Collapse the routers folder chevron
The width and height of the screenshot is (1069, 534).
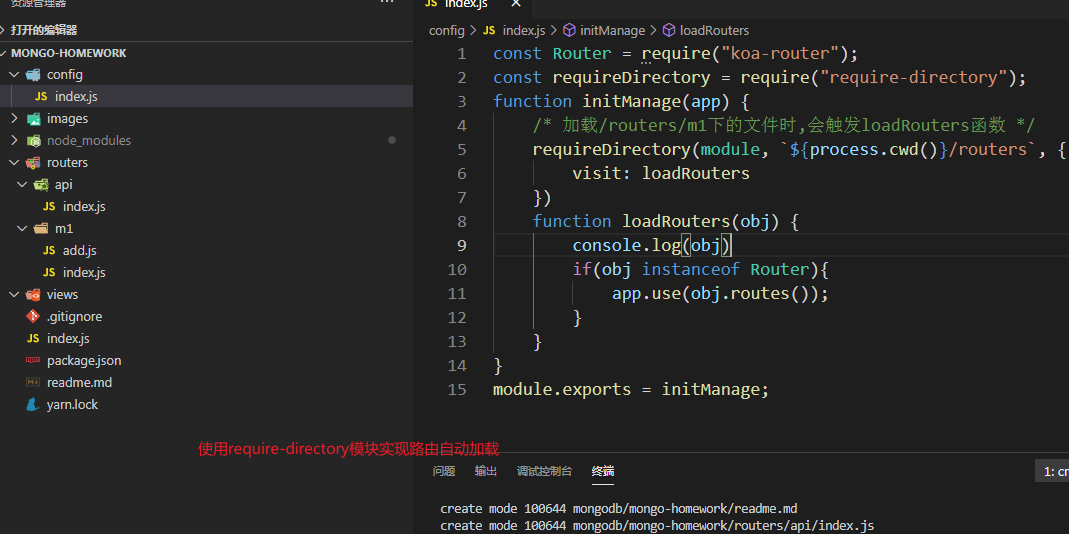click(x=14, y=162)
